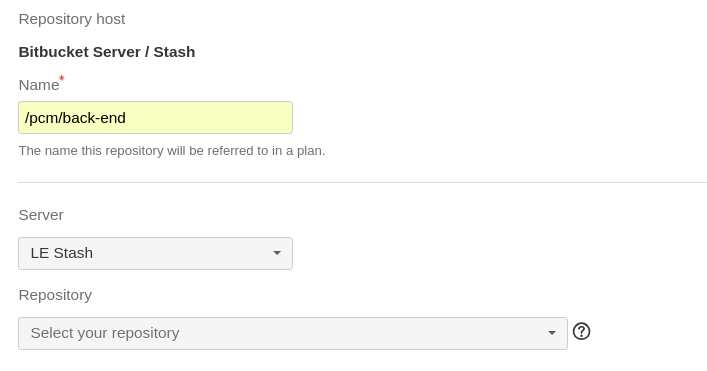Focus the Name field containing /pcm/back-end
This screenshot has width=707, height=371.
pos(156,118)
